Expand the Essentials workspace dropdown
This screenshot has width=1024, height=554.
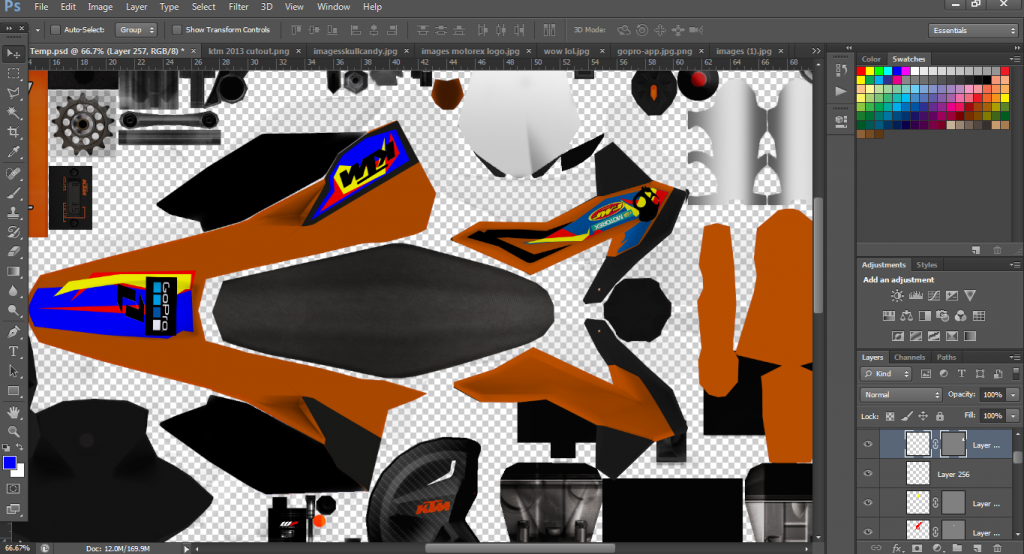click(x=972, y=30)
